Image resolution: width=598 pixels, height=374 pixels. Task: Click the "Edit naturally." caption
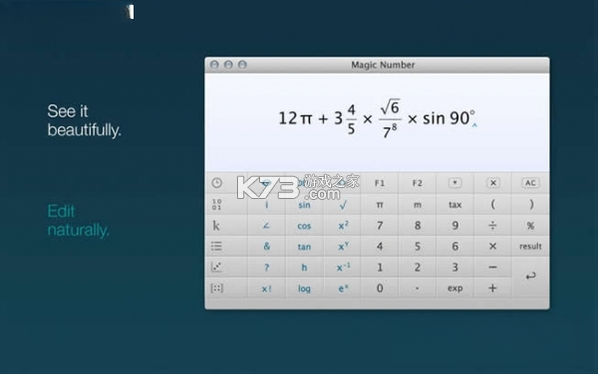(x=78, y=221)
